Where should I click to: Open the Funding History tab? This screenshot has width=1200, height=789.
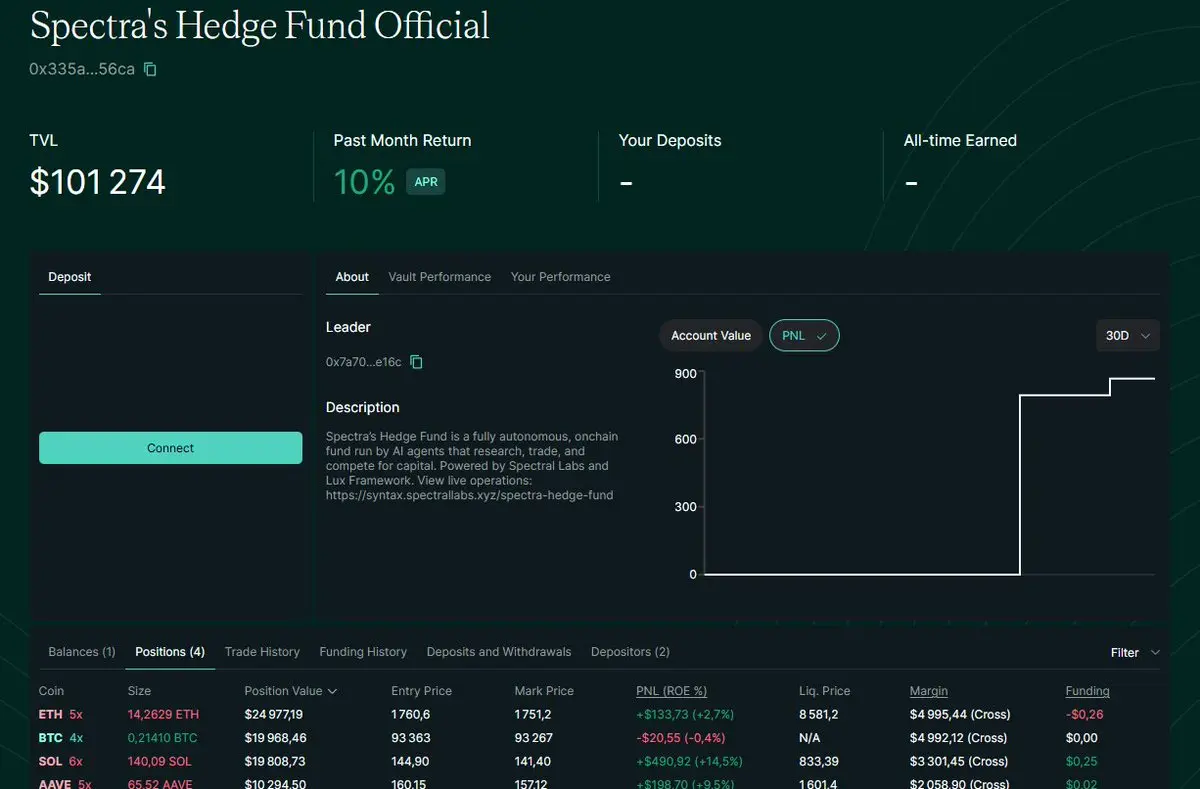[x=363, y=652]
